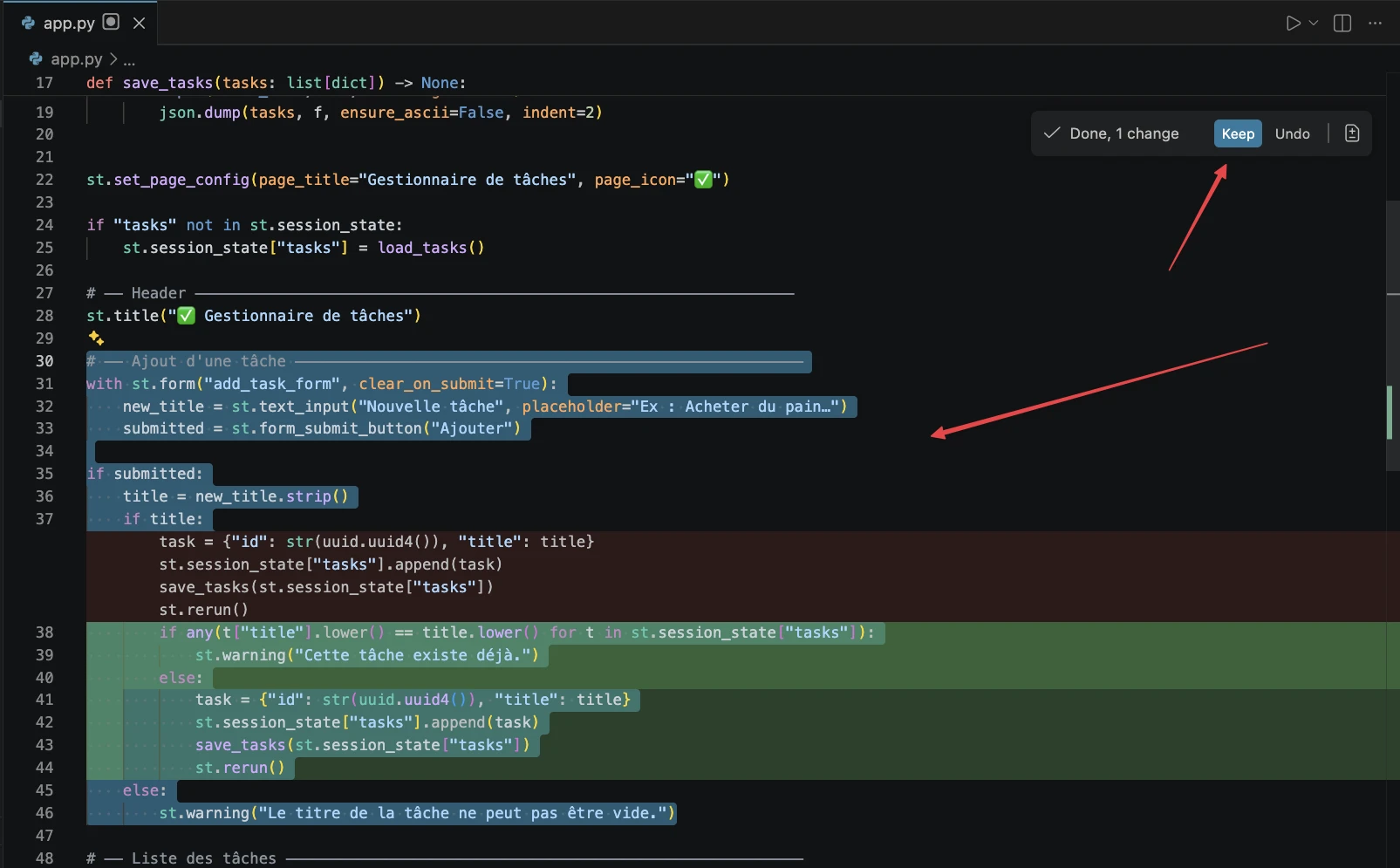Click the checkmark beside Done, 1 change

(1052, 133)
